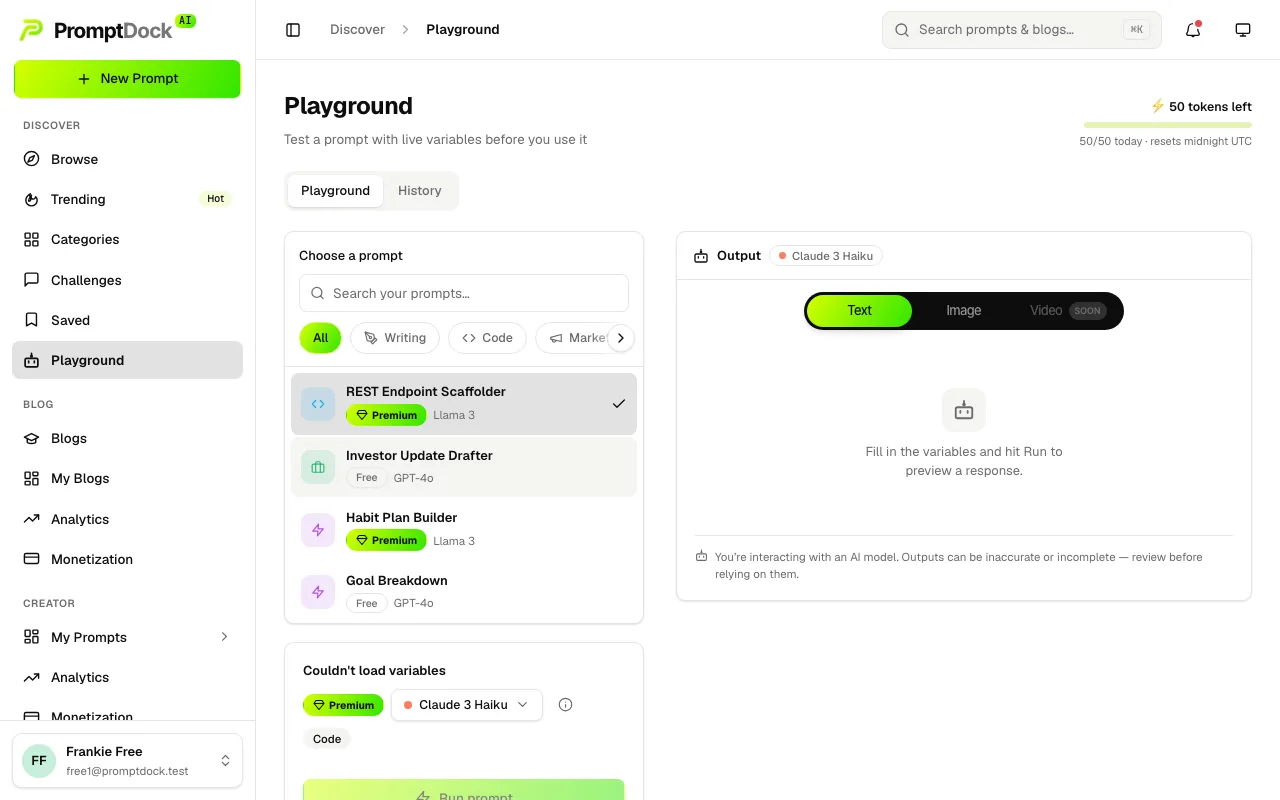Click the Trending flame icon

(32, 199)
